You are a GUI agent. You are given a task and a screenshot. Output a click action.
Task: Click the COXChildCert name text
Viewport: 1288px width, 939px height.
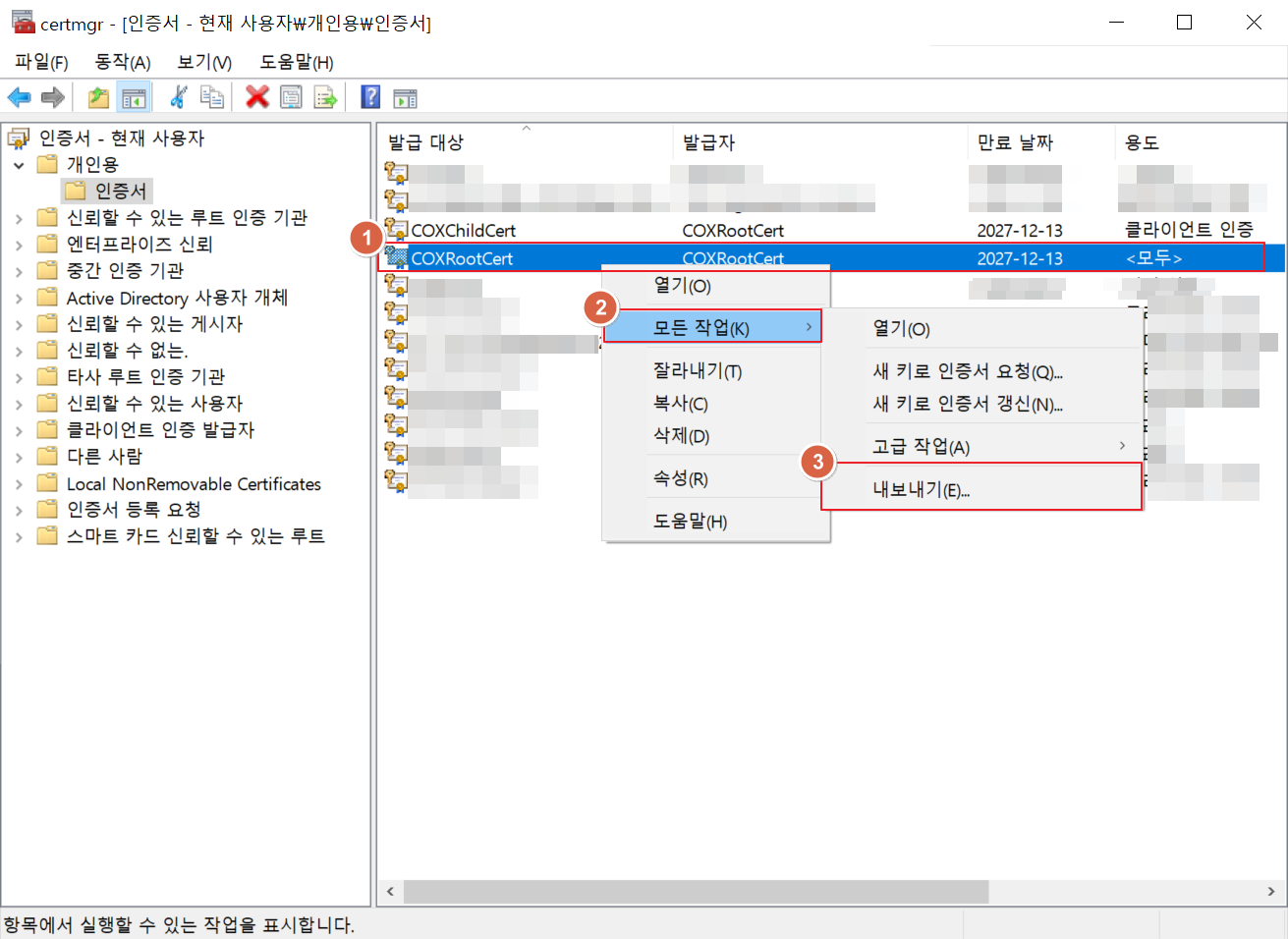[x=463, y=230]
